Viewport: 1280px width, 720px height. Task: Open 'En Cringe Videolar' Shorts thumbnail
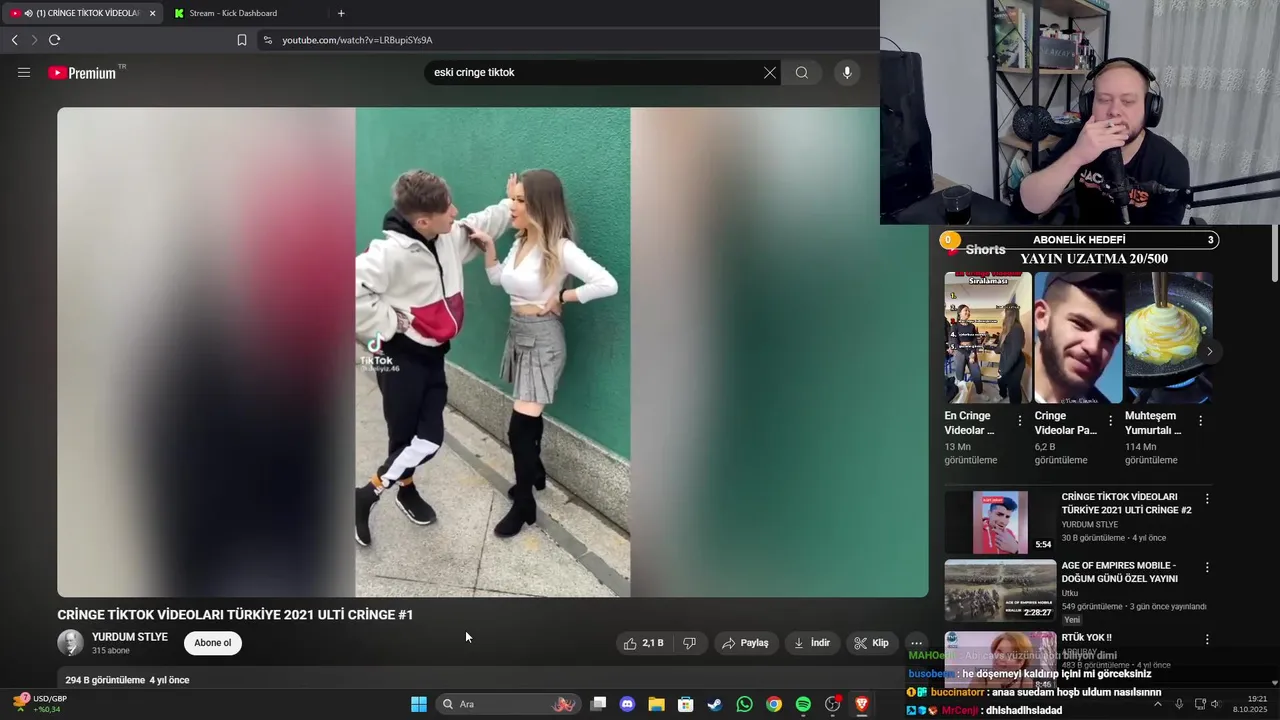988,338
